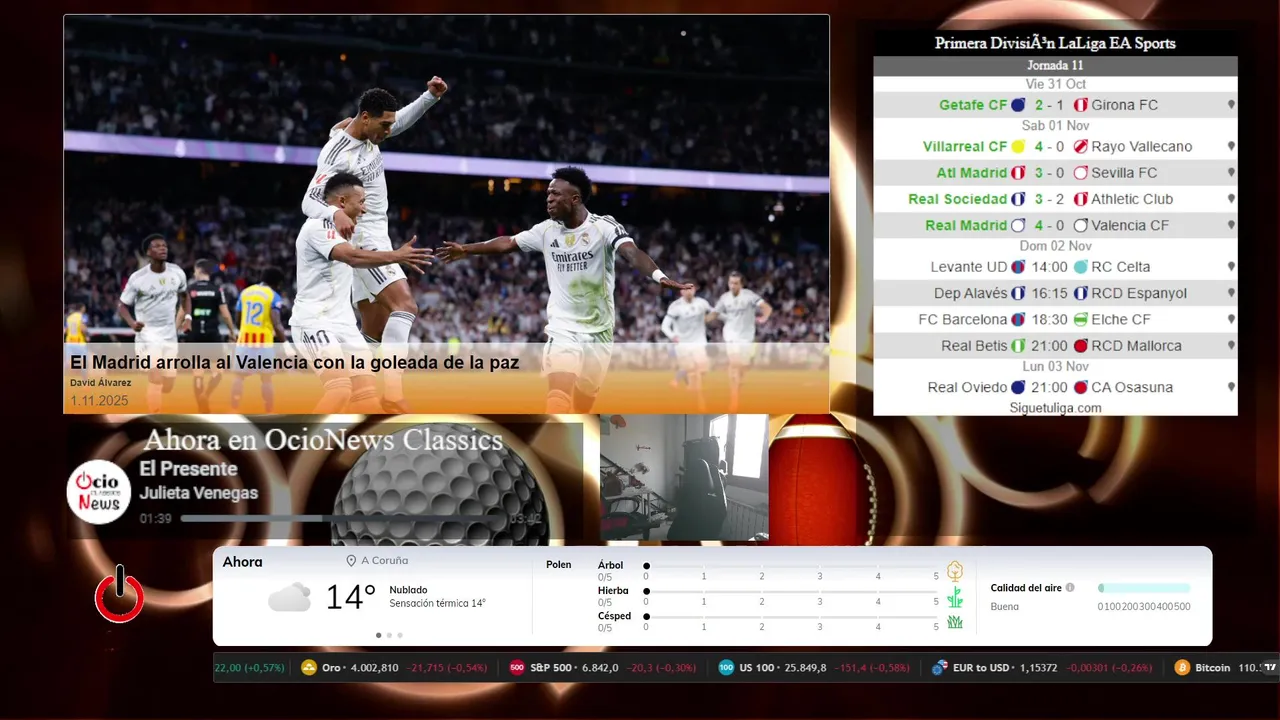The image size is (1280, 720).
Task: Select the first weather carousel dot
Action: pyautogui.click(x=378, y=635)
